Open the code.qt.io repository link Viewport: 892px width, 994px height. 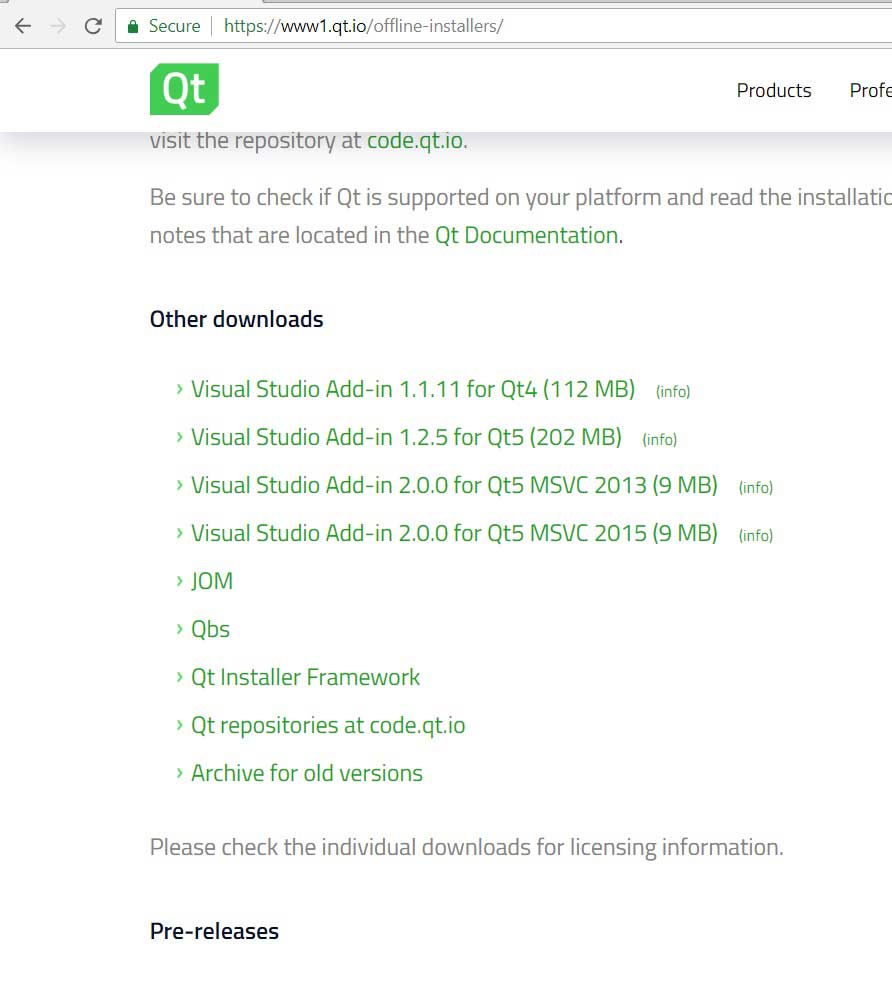pos(414,140)
